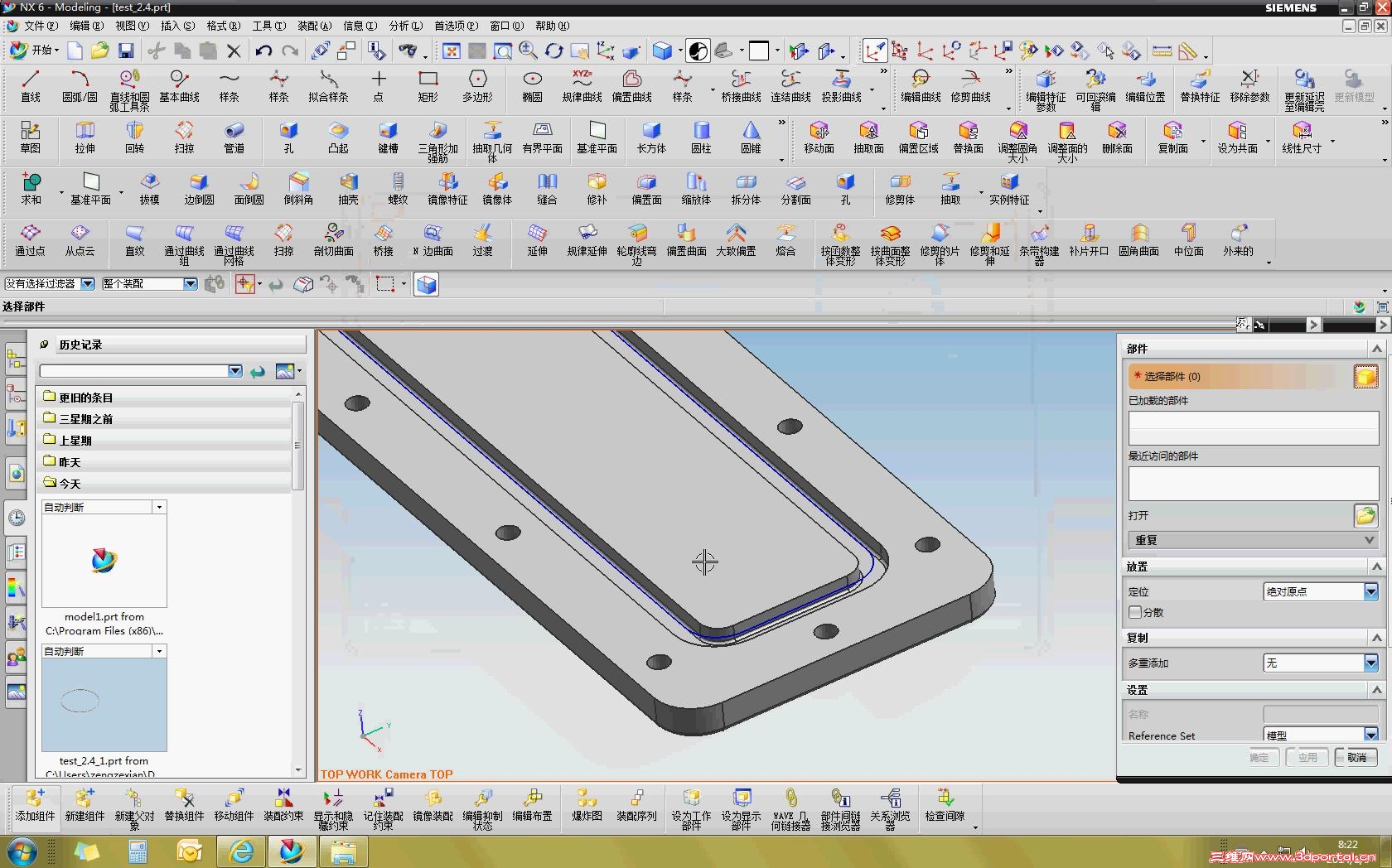This screenshot has width=1392, height=868.
Task: Open the 定位 dropdown showing 绝对原点
Action: (1370, 591)
